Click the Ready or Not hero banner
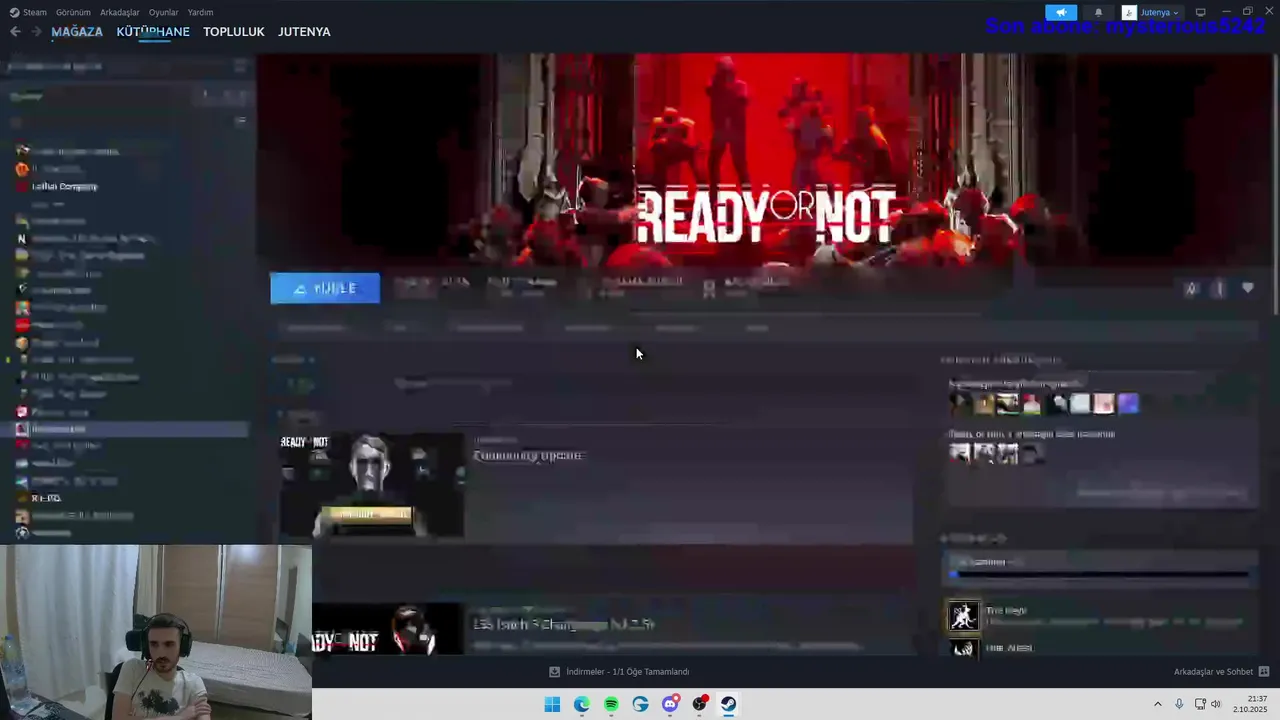The image size is (1280, 720). point(765,160)
